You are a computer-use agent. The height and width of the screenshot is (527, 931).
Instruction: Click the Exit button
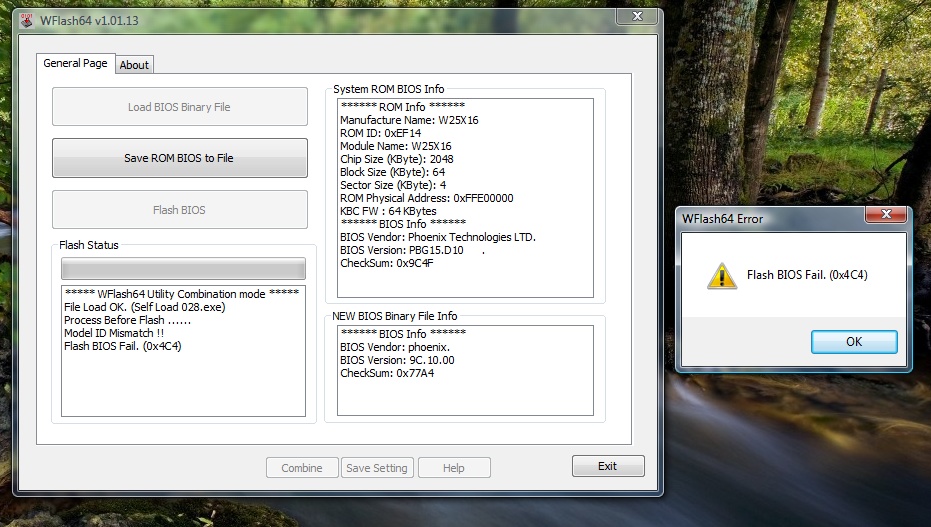coord(607,466)
